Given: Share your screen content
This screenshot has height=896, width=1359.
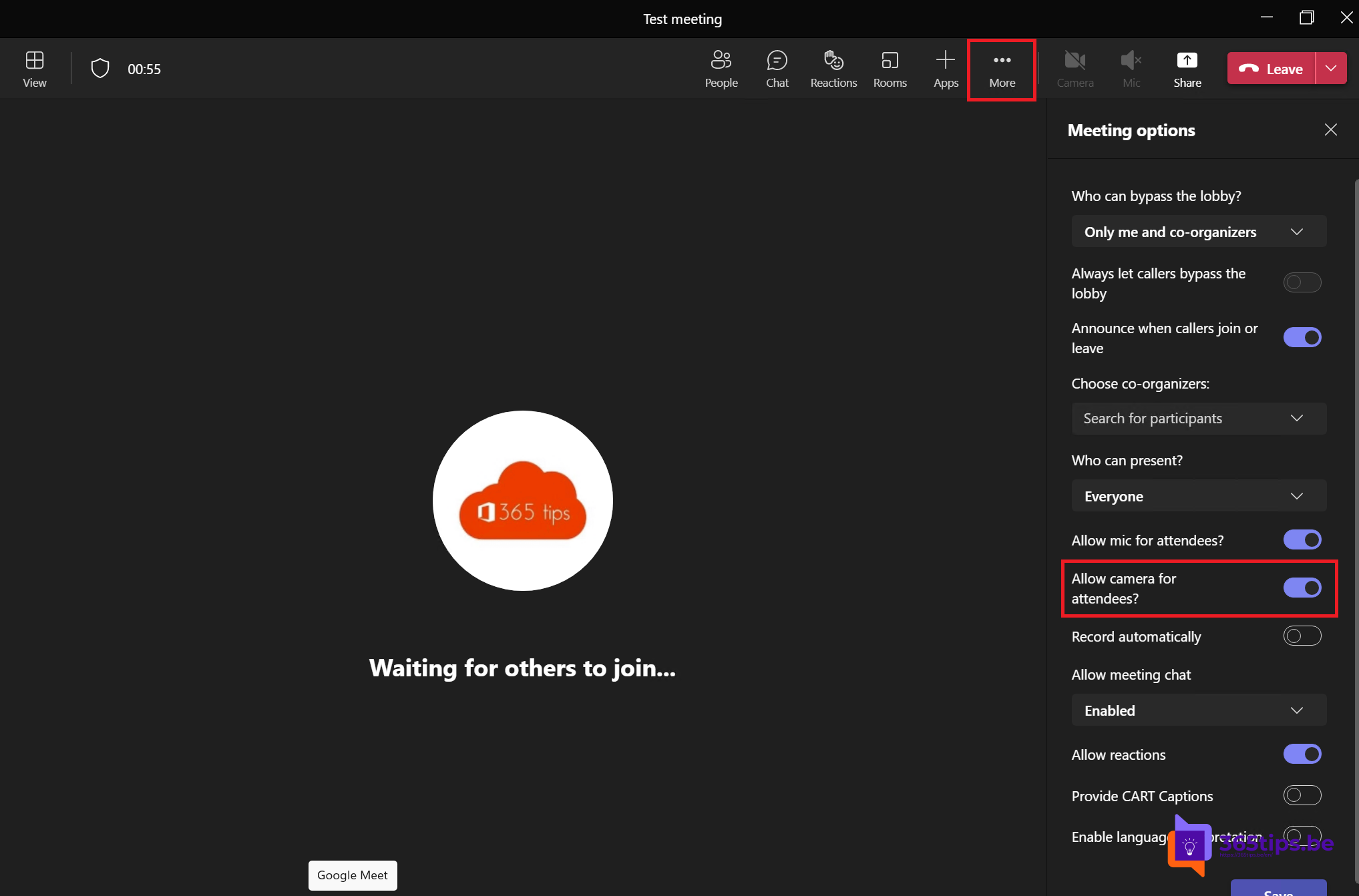Looking at the screenshot, I should click(1187, 69).
